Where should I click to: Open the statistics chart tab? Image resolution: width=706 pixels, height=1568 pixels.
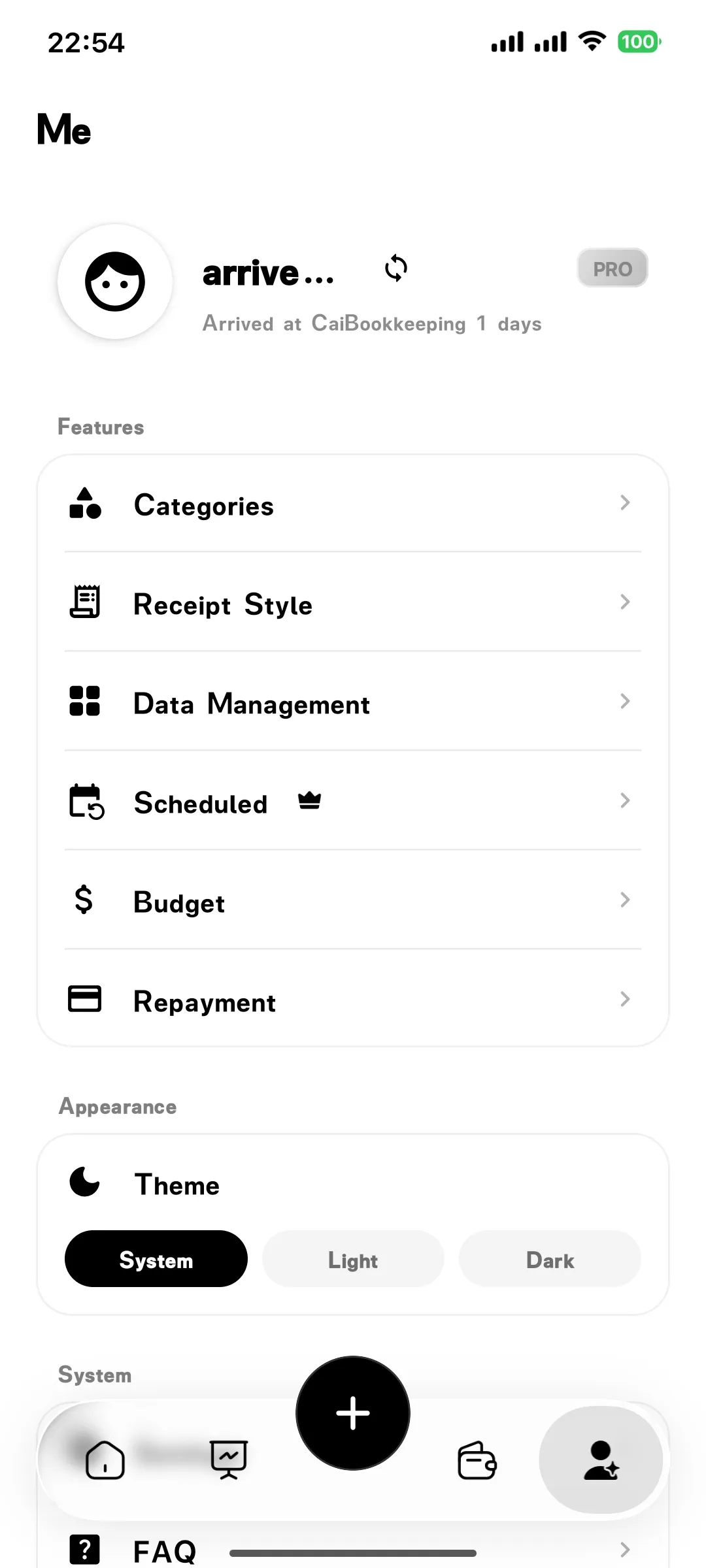[x=229, y=1460]
